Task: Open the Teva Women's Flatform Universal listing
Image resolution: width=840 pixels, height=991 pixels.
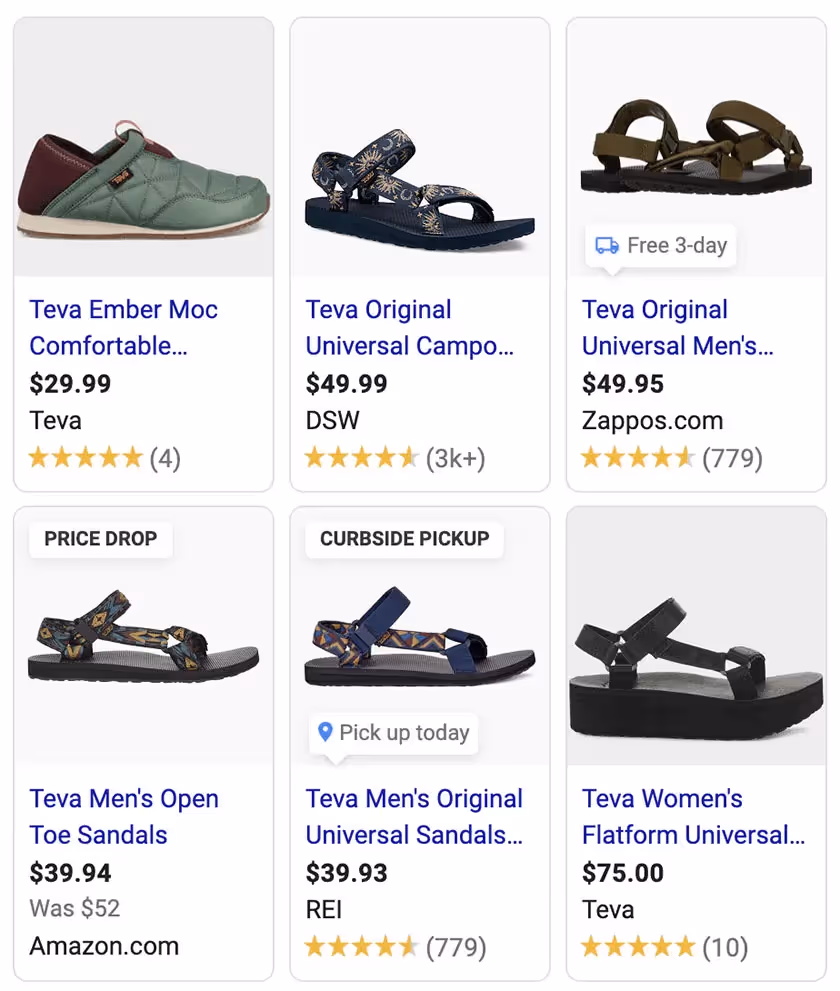Action: pos(689,817)
